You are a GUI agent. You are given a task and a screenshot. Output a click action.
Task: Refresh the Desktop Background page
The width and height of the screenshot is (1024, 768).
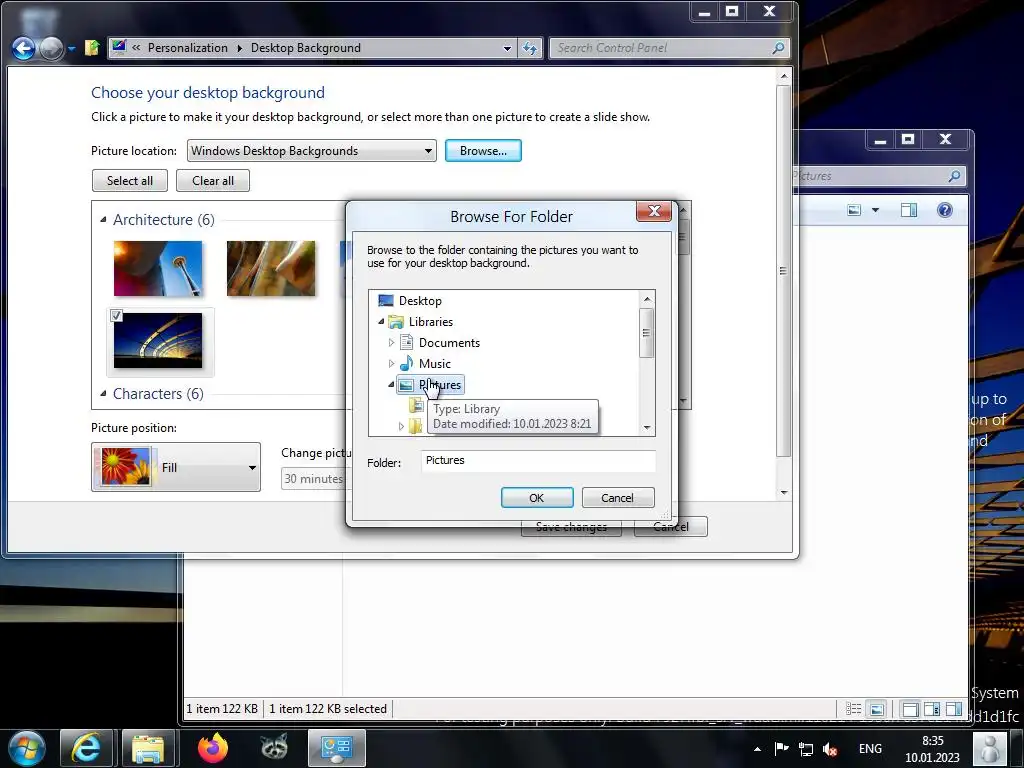point(530,48)
